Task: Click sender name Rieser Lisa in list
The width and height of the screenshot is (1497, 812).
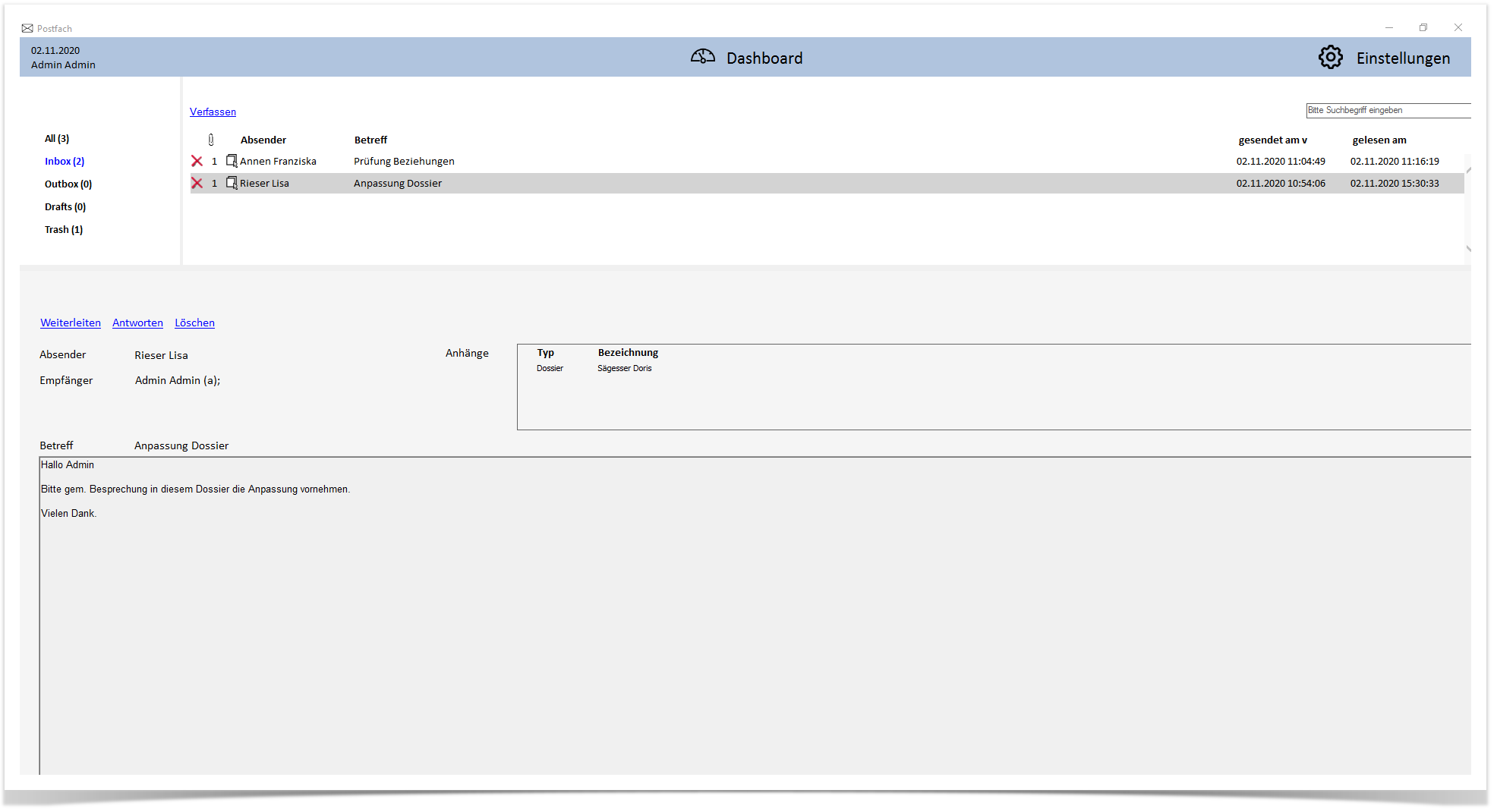Action: click(x=264, y=184)
